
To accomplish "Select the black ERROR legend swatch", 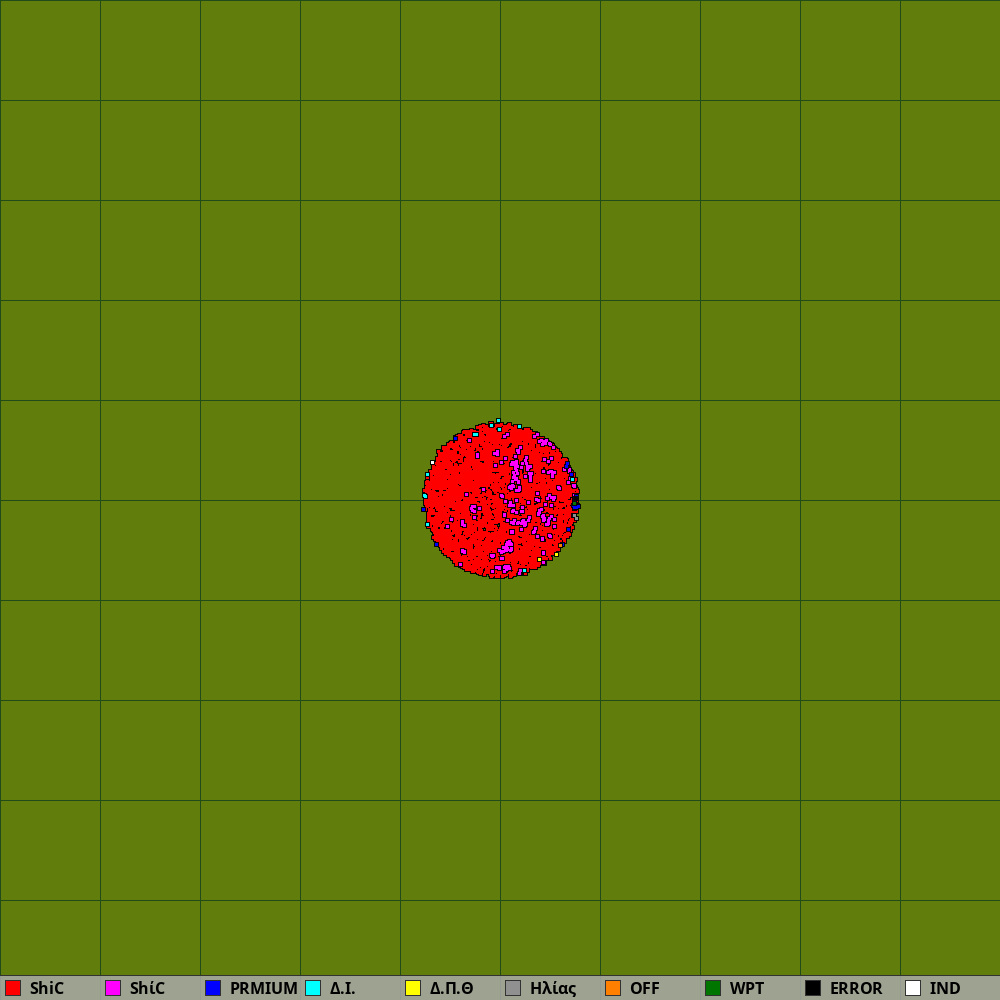I will 813,988.
